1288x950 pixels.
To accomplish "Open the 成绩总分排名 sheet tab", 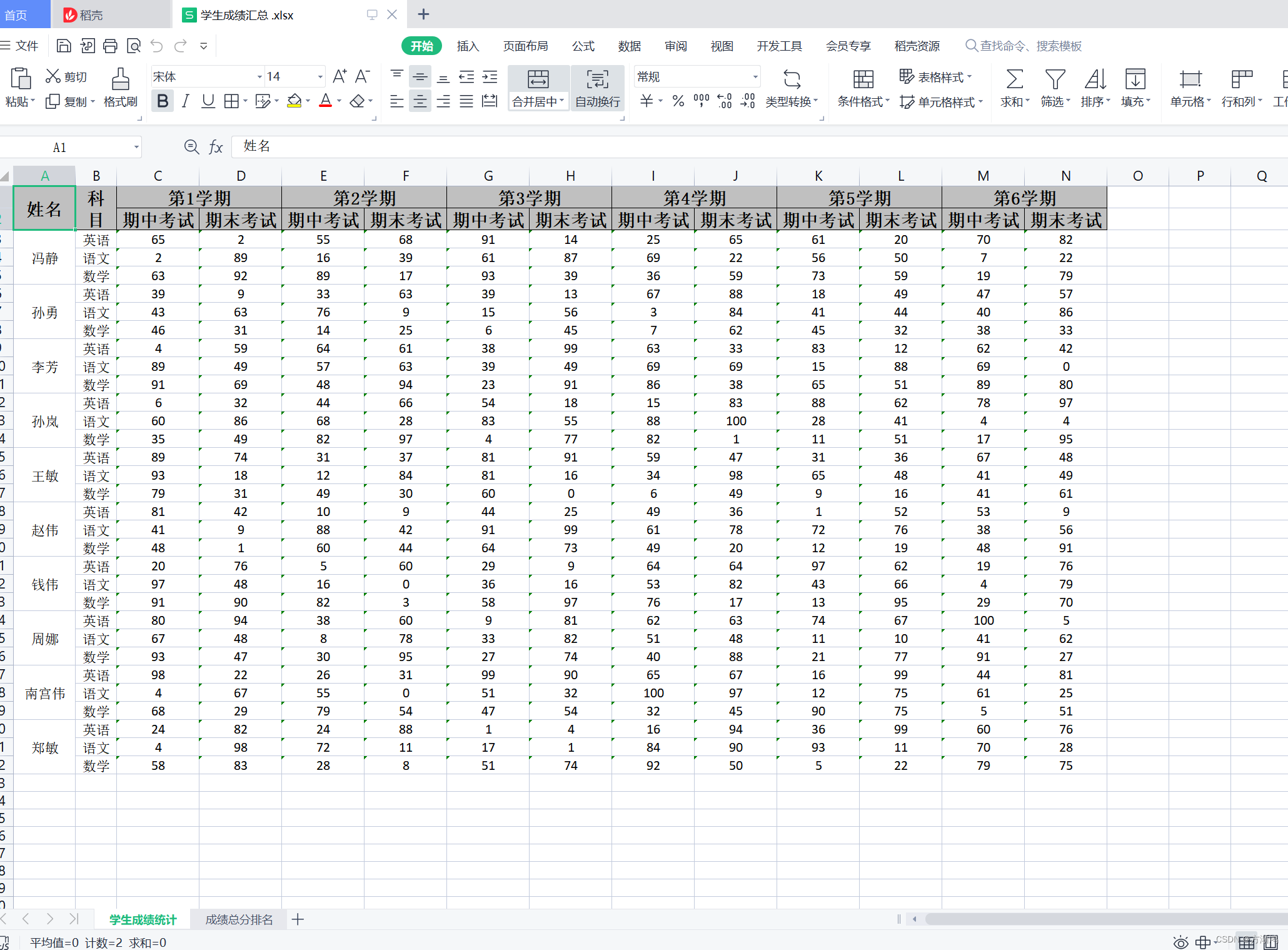I will (239, 919).
